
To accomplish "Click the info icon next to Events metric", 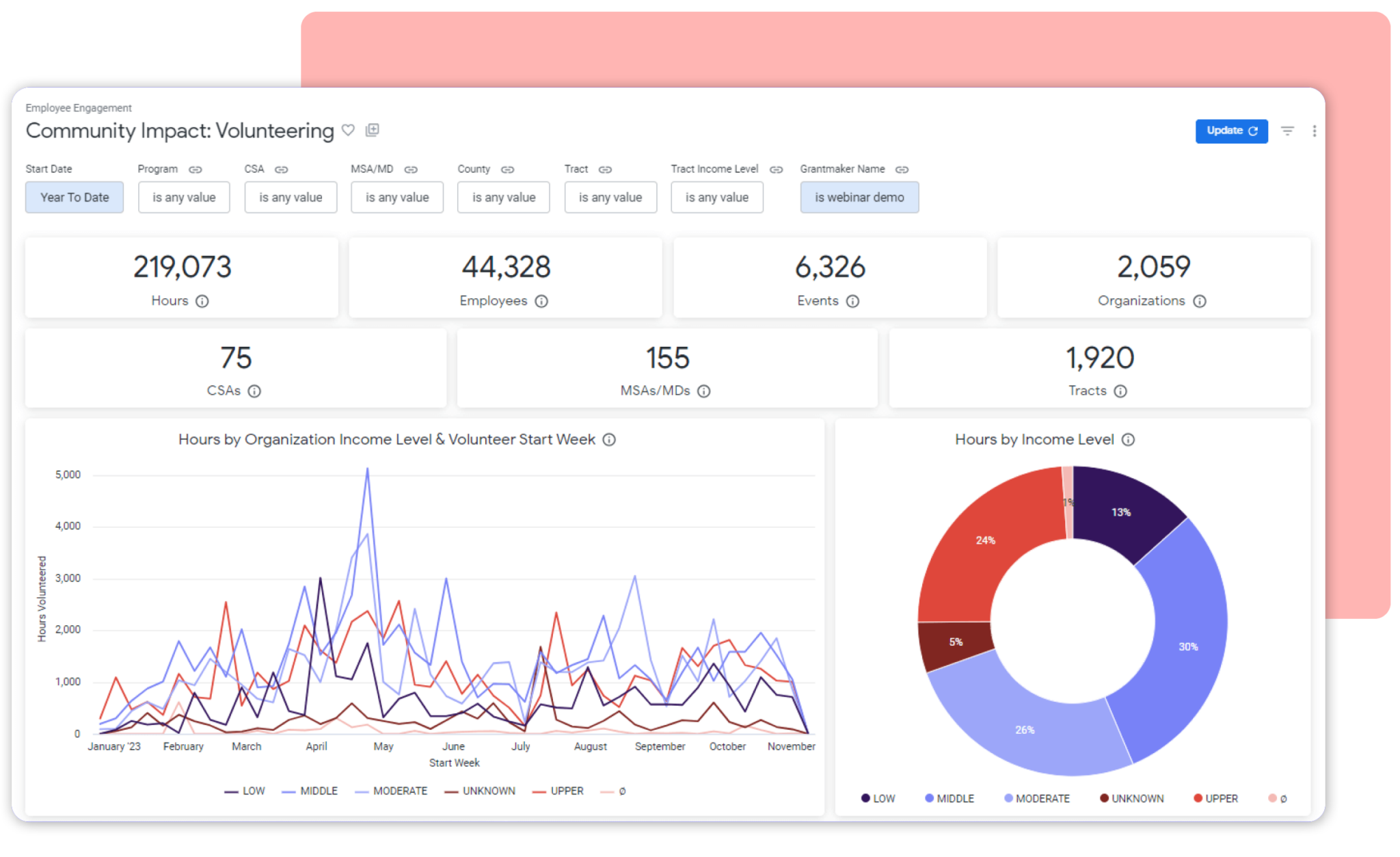I will click(852, 301).
